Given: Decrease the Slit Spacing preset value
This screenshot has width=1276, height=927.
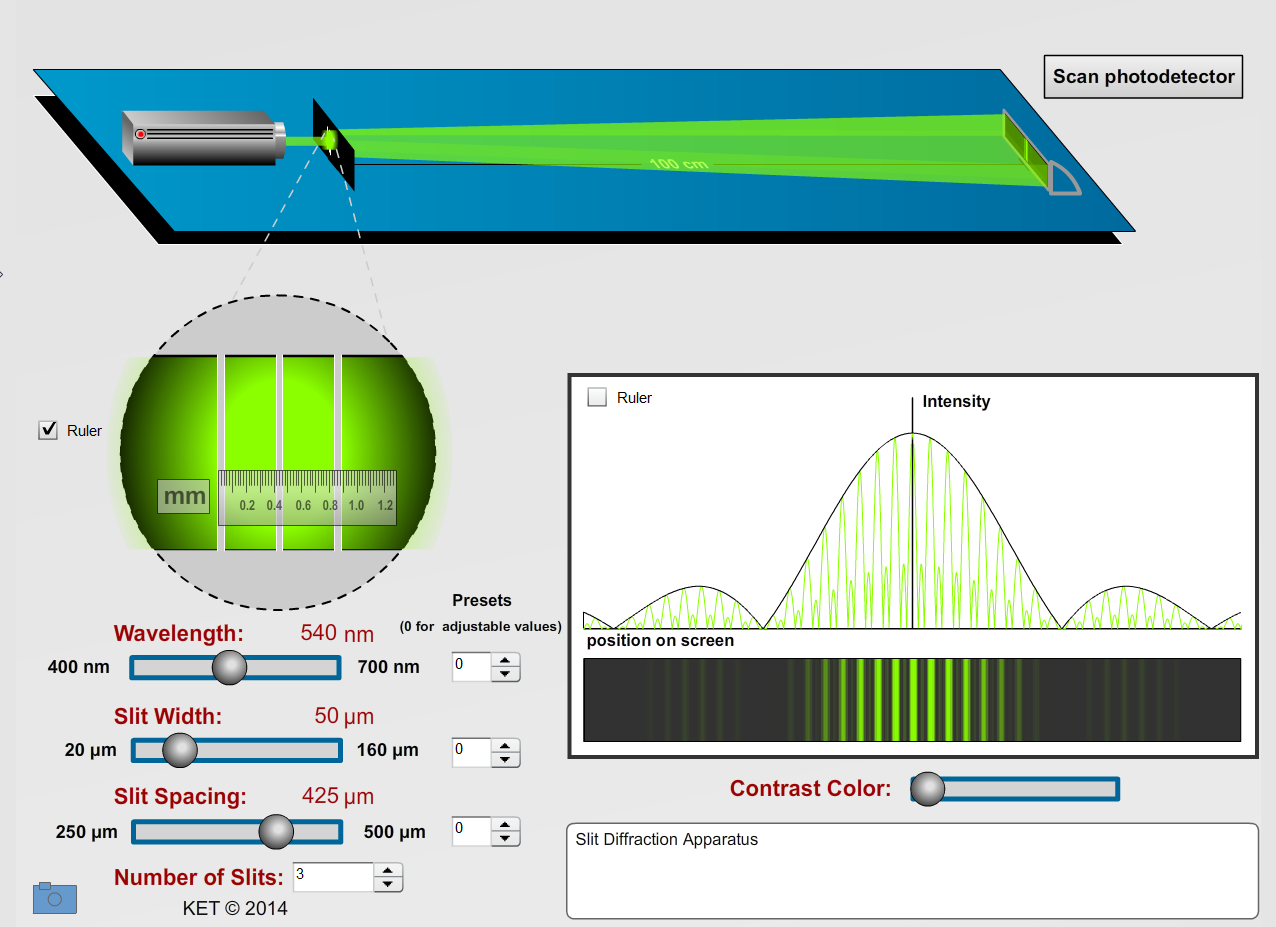Looking at the screenshot, I should point(506,838).
